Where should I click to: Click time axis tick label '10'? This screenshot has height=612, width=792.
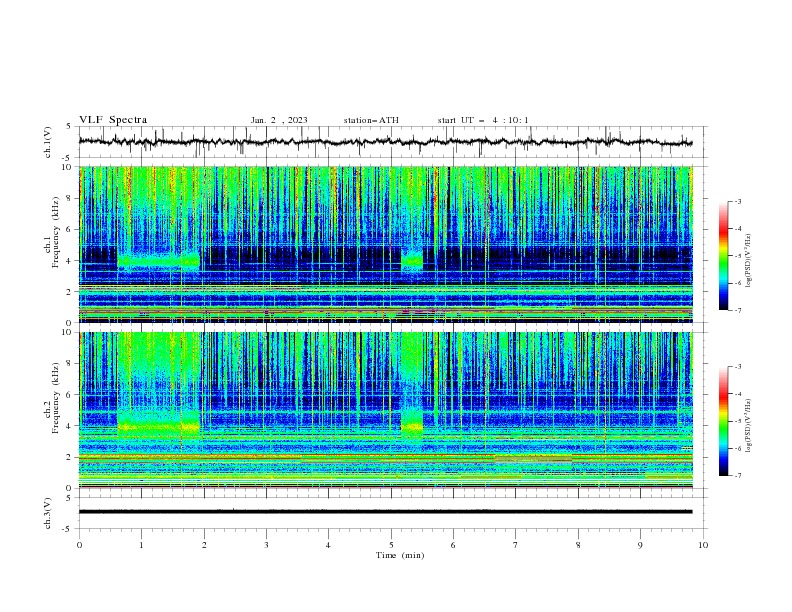tap(703, 545)
